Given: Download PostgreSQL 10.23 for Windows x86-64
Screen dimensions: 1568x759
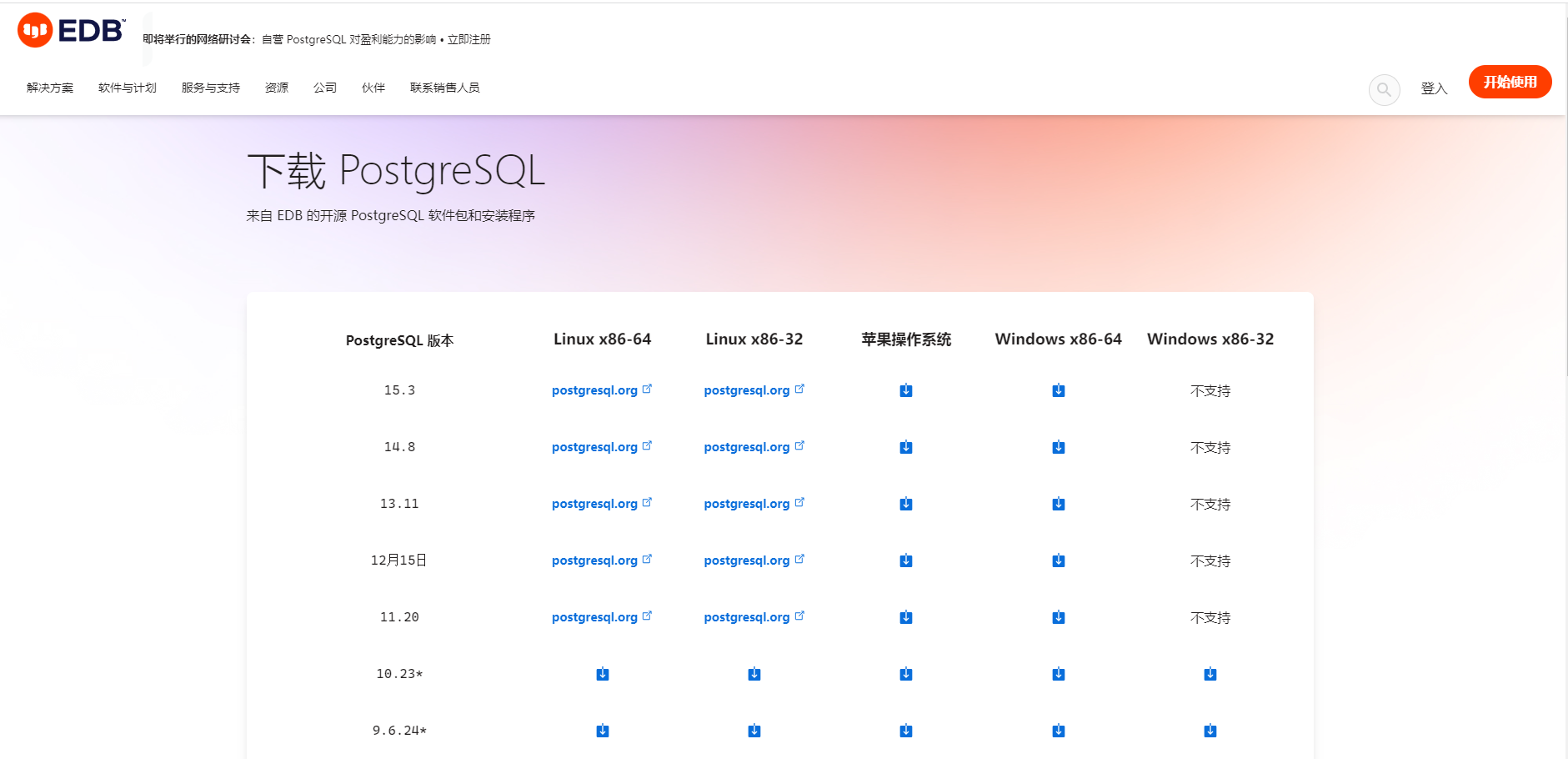Looking at the screenshot, I should tap(1059, 674).
